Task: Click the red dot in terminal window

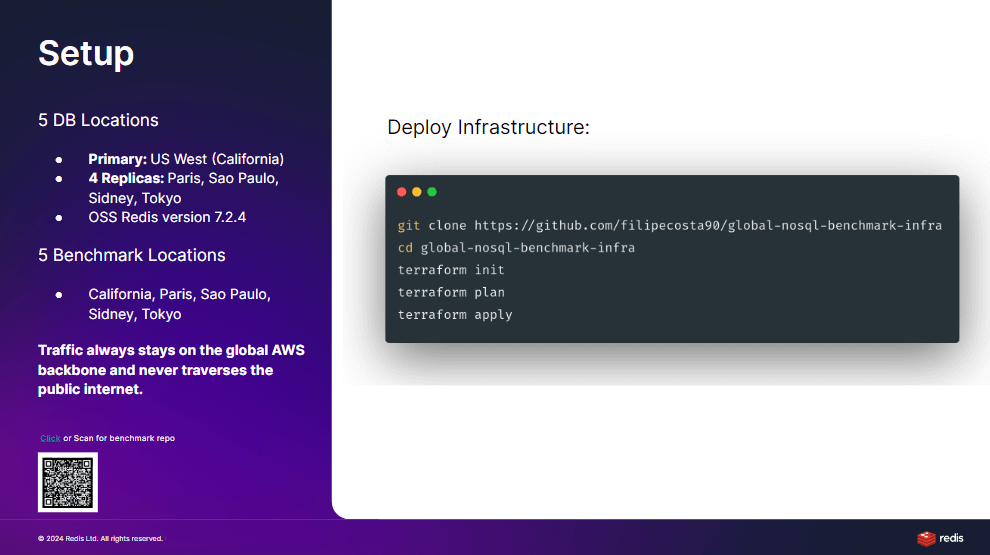Action: (x=402, y=192)
